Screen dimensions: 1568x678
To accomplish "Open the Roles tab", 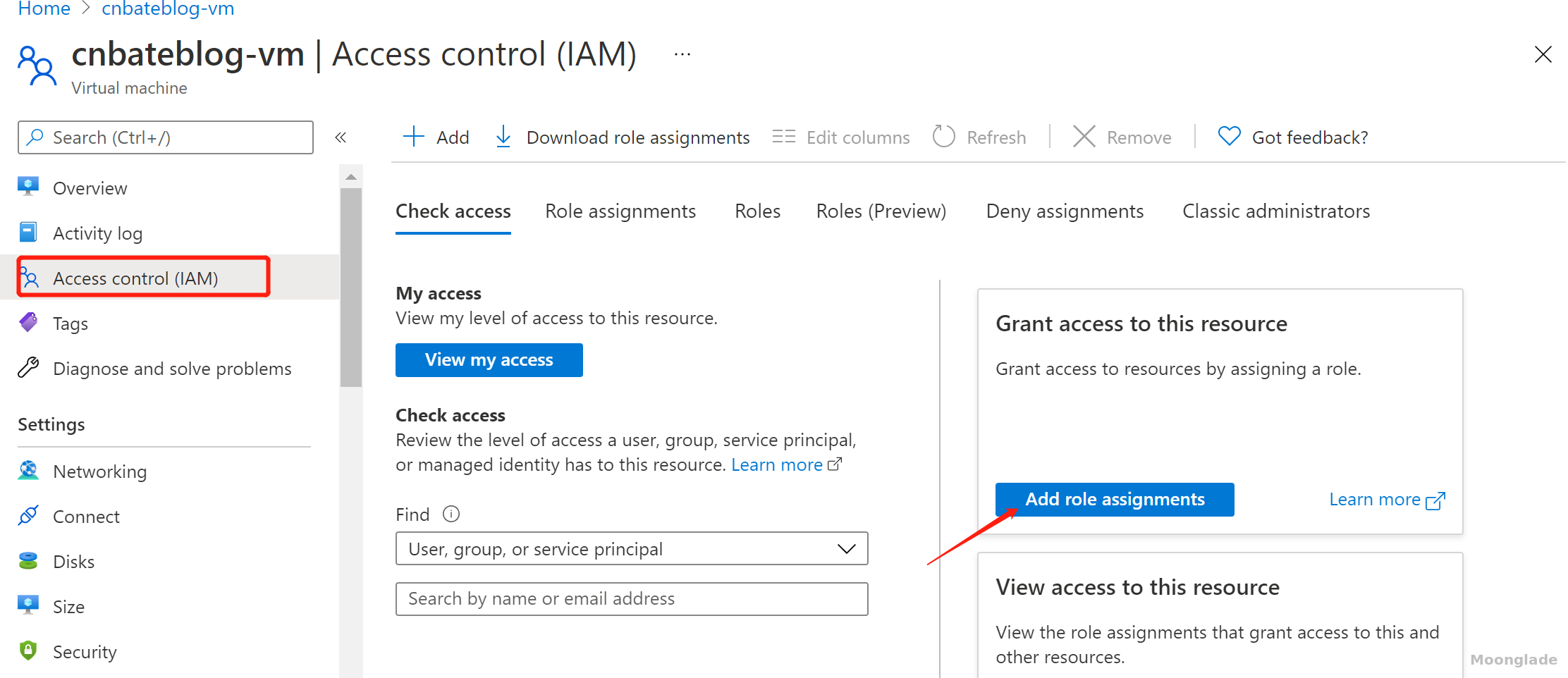I will (757, 211).
